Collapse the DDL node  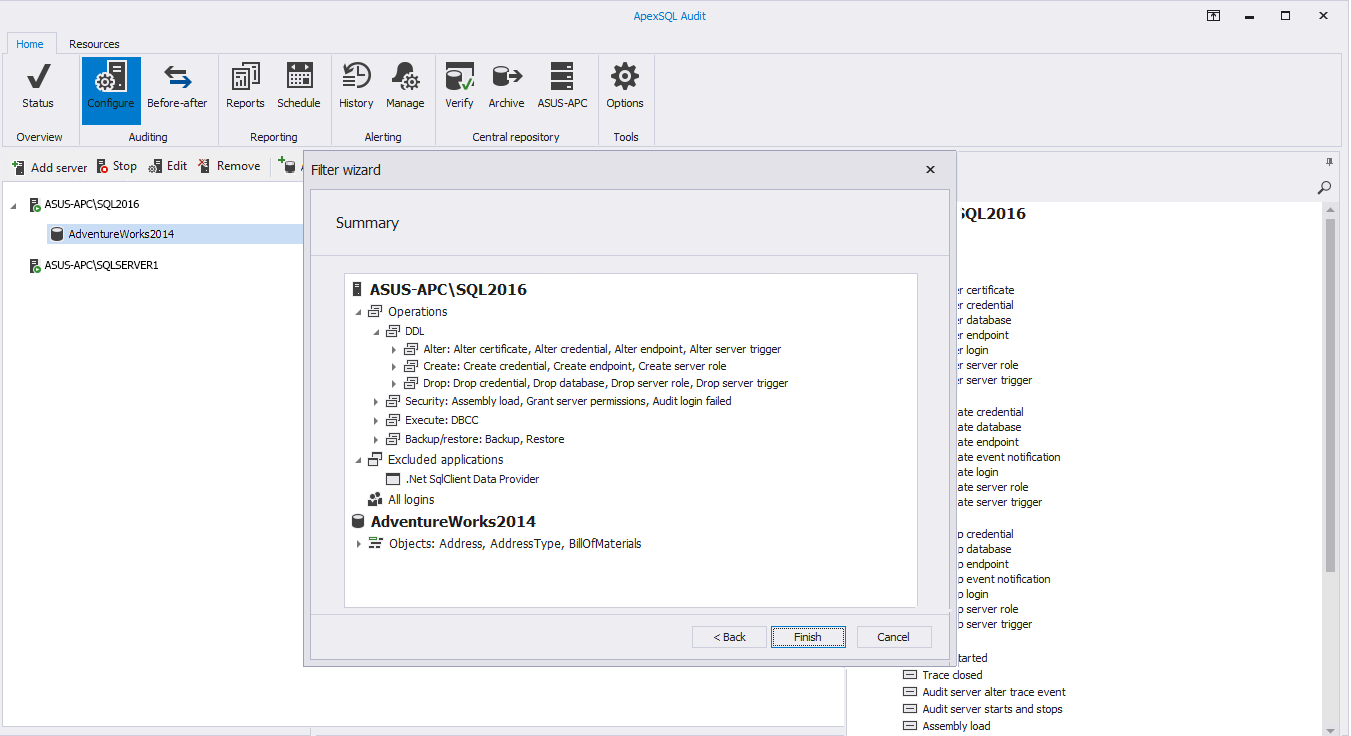[x=377, y=331]
